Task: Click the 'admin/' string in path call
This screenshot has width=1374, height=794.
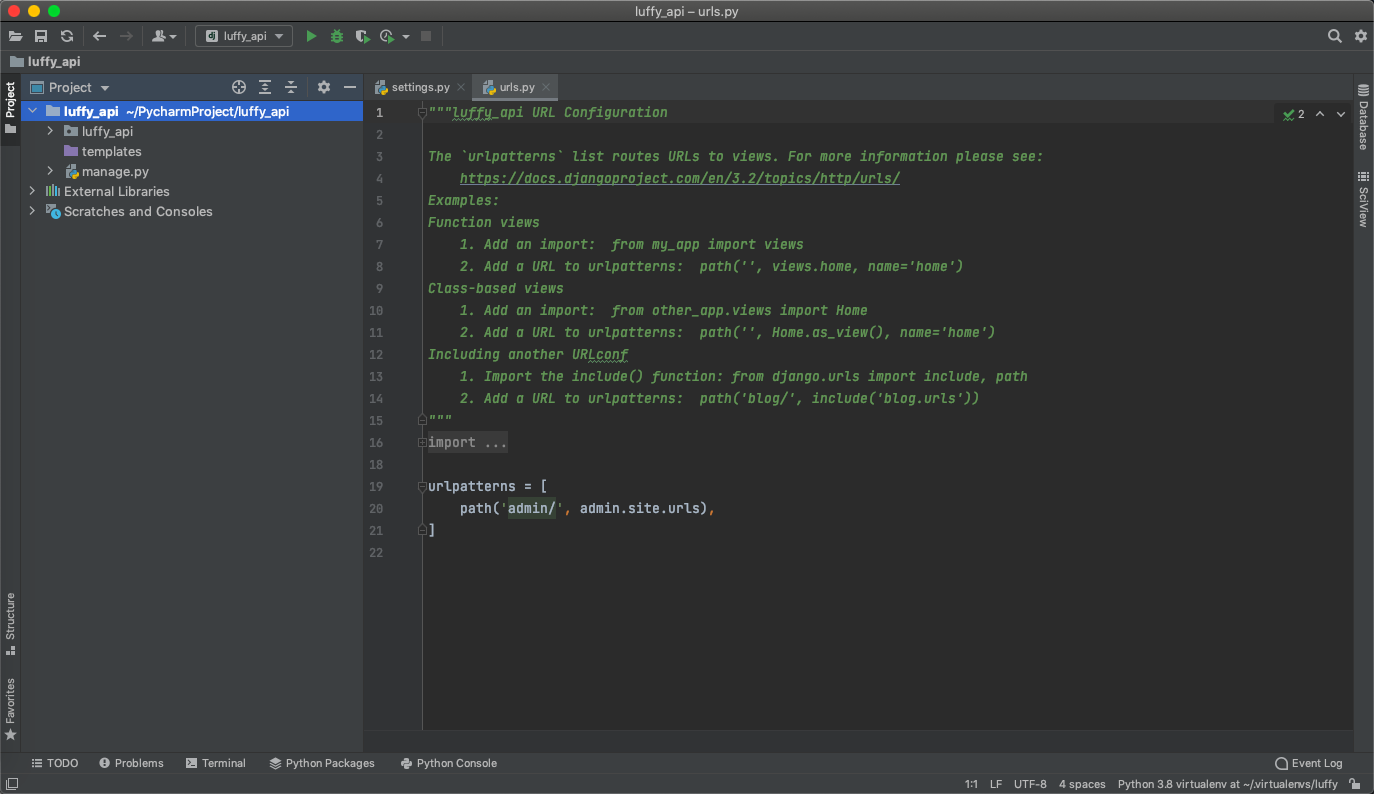Action: click(x=532, y=508)
